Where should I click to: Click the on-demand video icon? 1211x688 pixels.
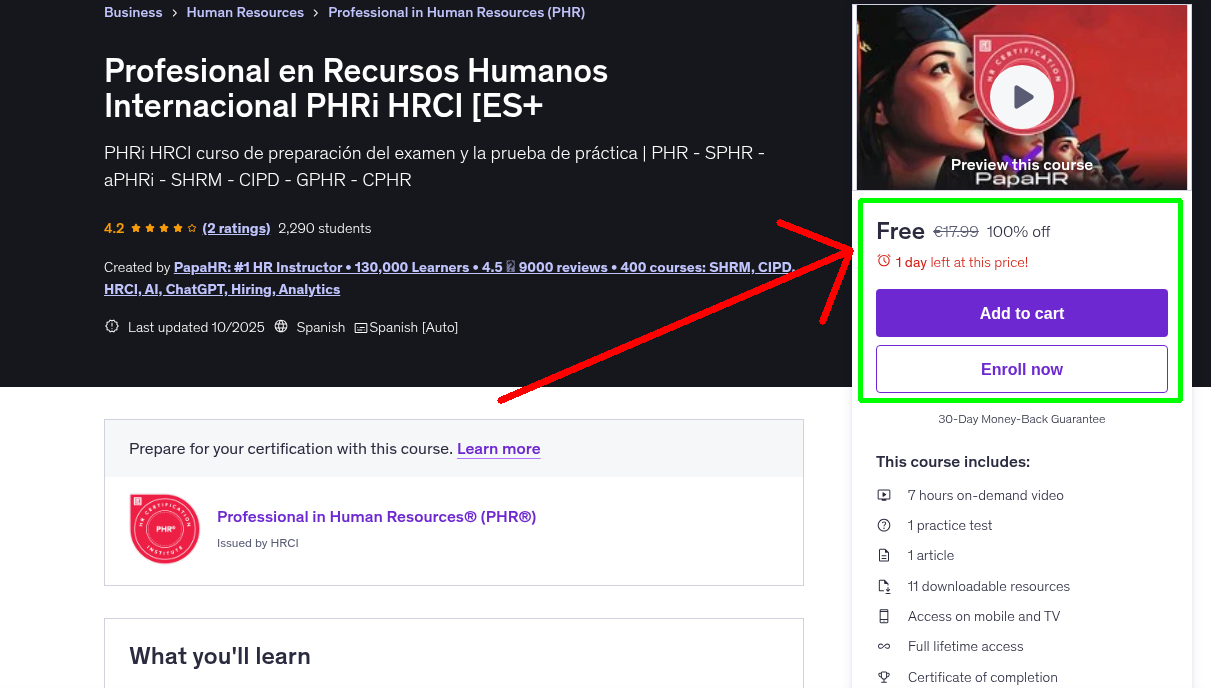point(884,495)
